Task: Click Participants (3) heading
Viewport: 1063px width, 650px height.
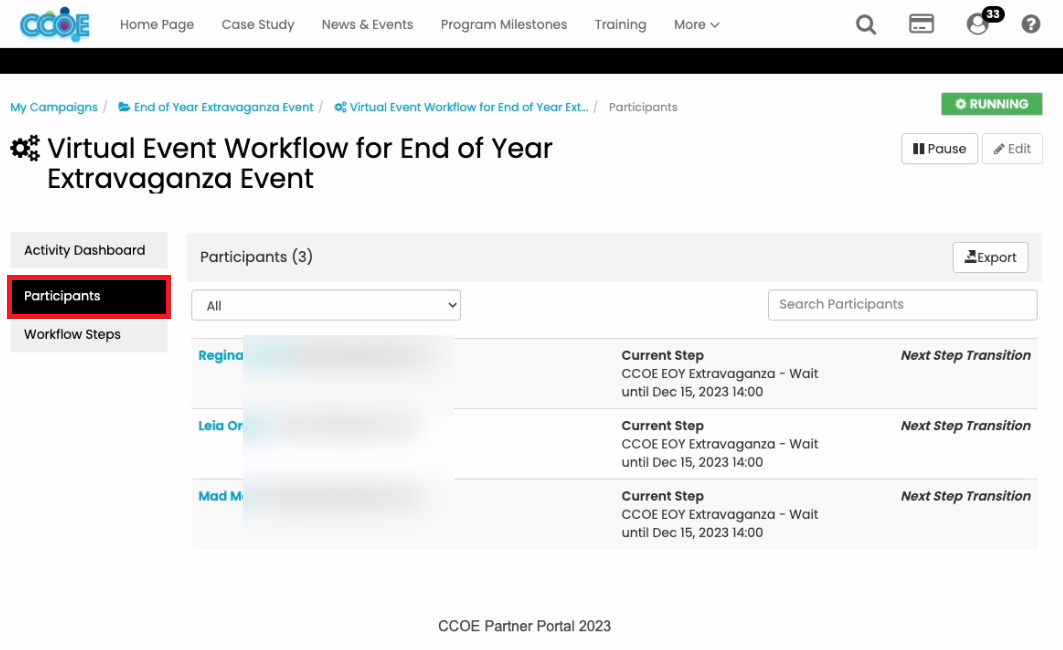Action: (256, 257)
